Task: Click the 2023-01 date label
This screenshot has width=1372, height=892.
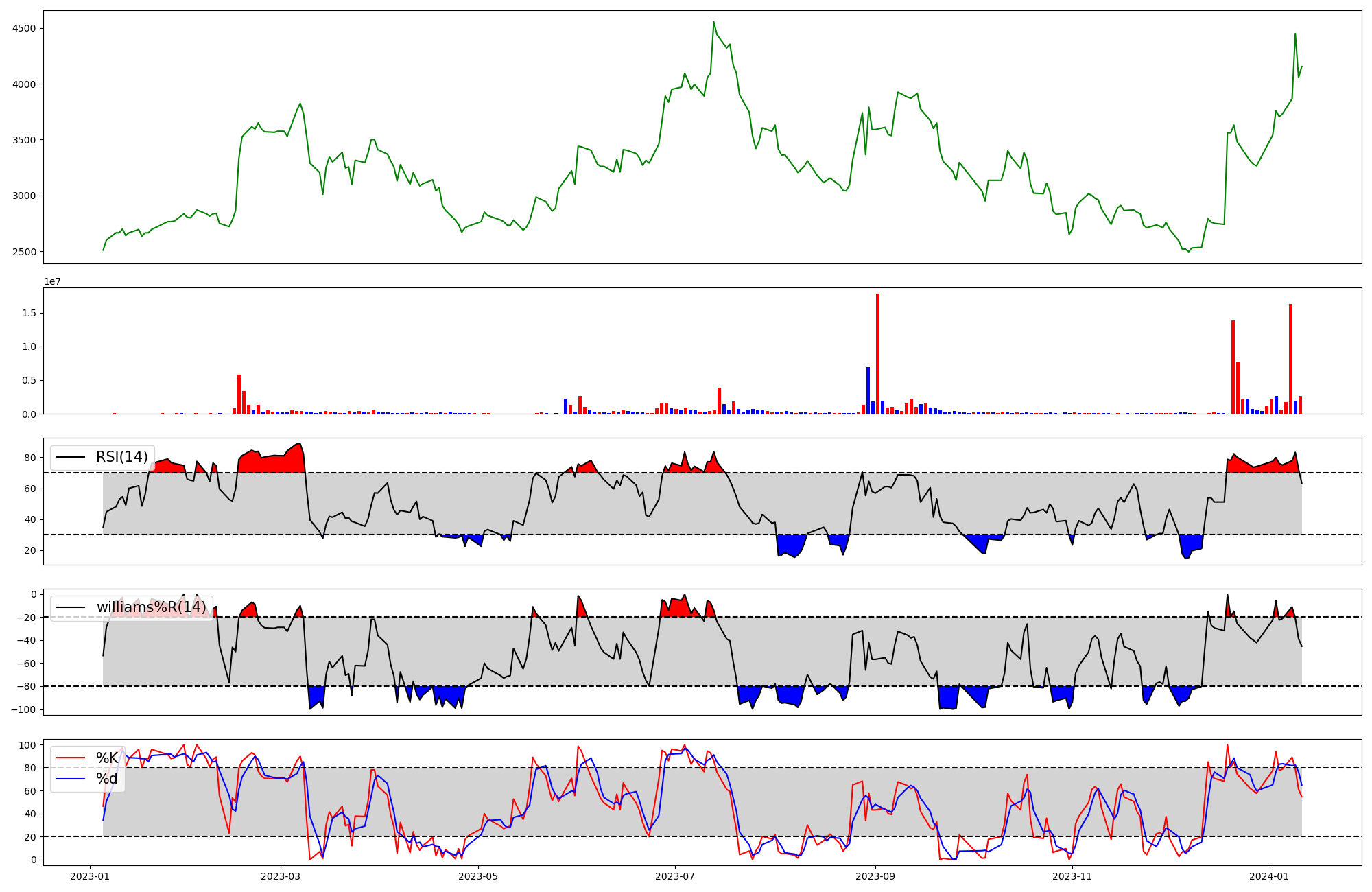Action: pos(90,876)
